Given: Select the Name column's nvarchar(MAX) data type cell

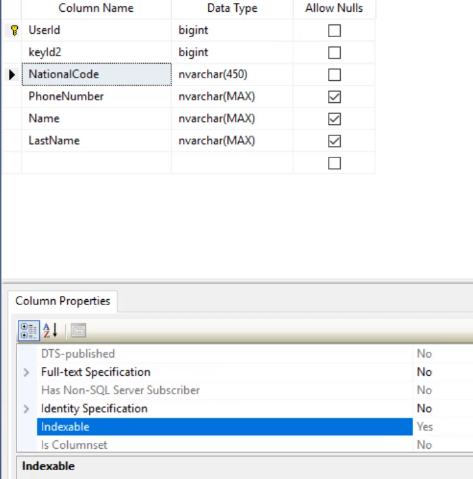Looking at the screenshot, I should point(232,119).
